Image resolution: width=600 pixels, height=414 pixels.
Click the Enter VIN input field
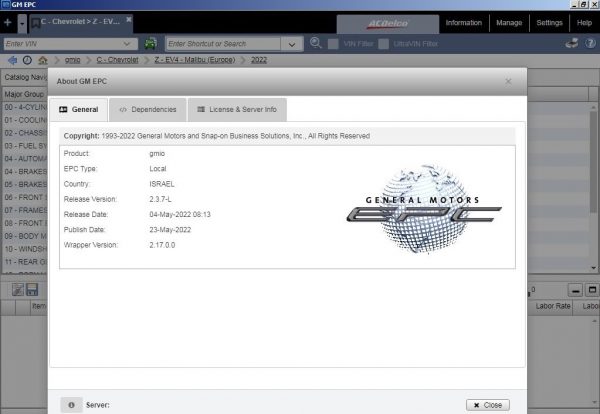[x=63, y=44]
